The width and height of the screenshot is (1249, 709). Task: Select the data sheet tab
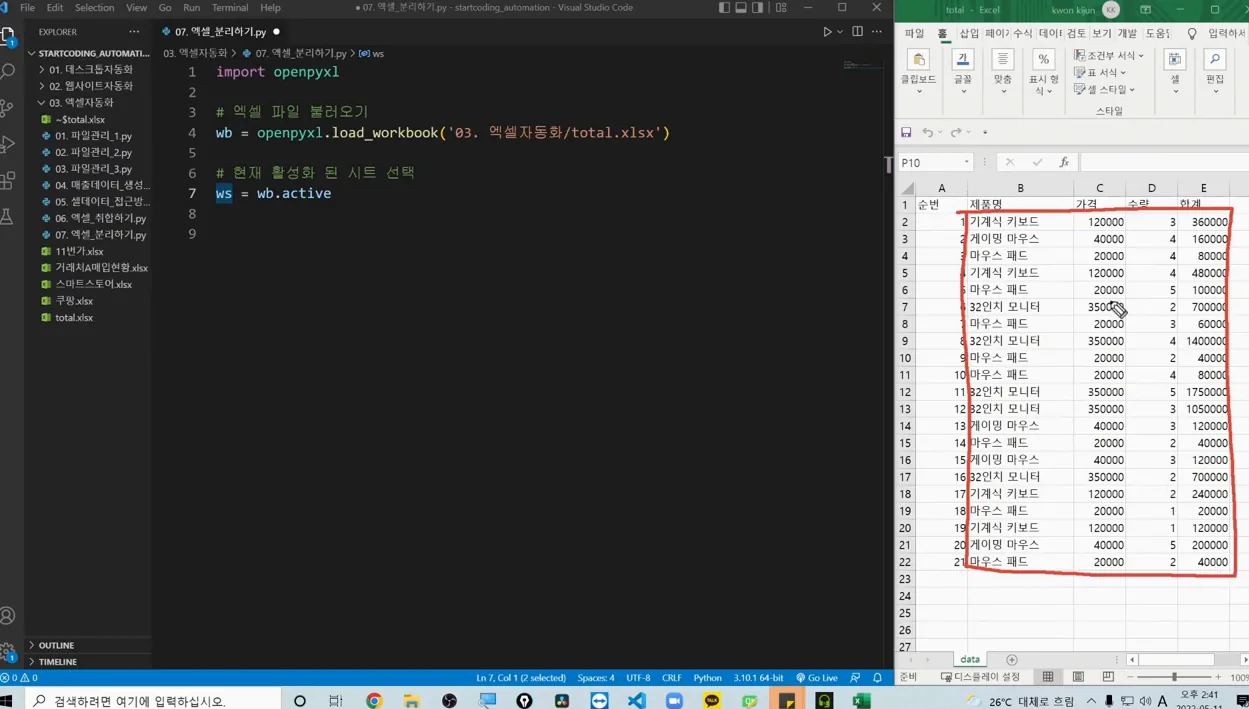pyautogui.click(x=970, y=660)
